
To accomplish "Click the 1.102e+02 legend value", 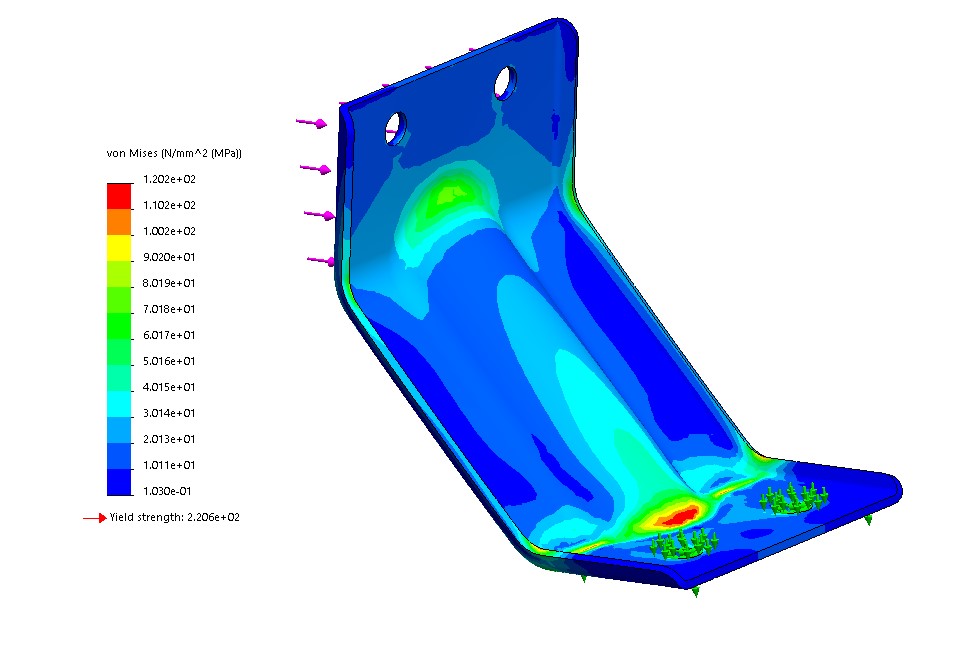I will pos(169,205).
